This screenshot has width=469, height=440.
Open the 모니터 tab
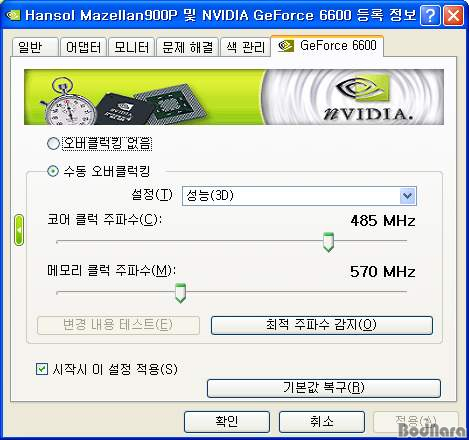click(x=132, y=47)
